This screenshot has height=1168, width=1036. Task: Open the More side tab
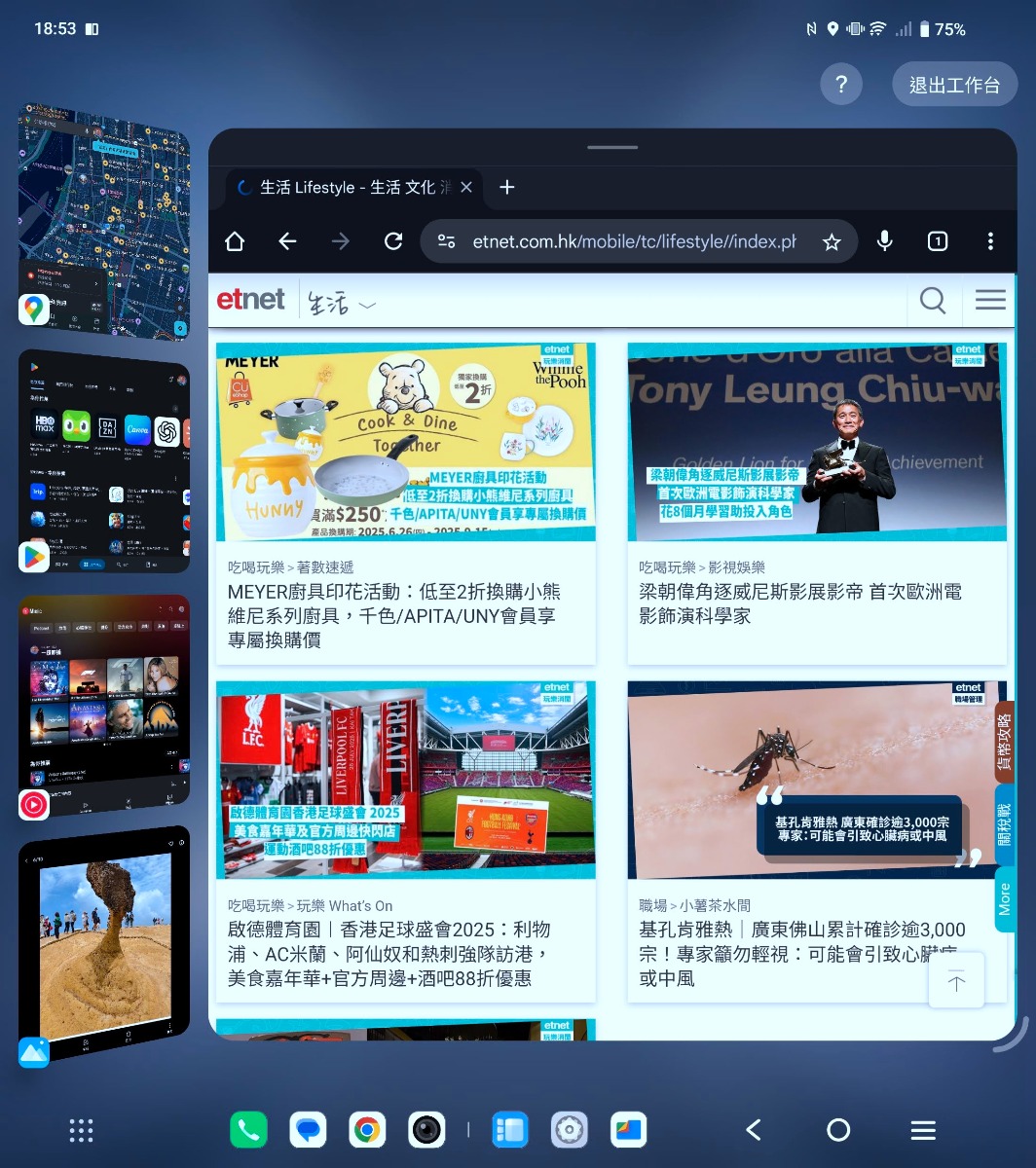click(x=1005, y=898)
